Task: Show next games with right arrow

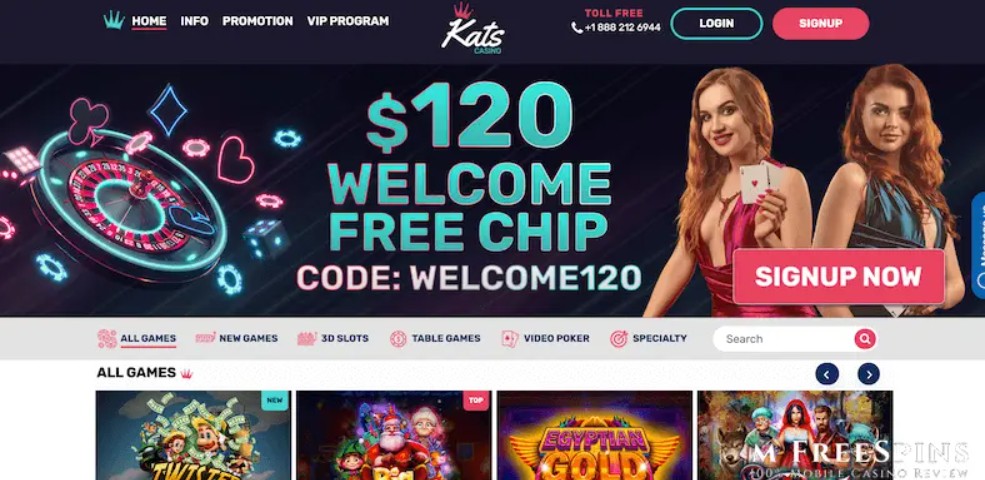Action: tap(869, 374)
